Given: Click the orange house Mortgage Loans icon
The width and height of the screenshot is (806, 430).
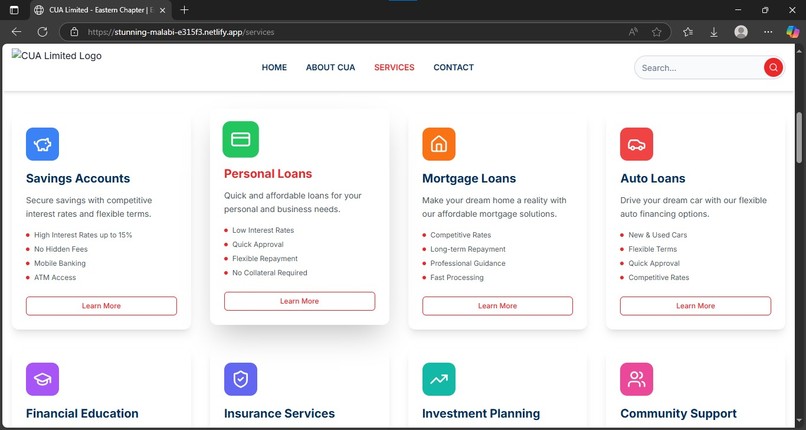Looking at the screenshot, I should pos(438,144).
